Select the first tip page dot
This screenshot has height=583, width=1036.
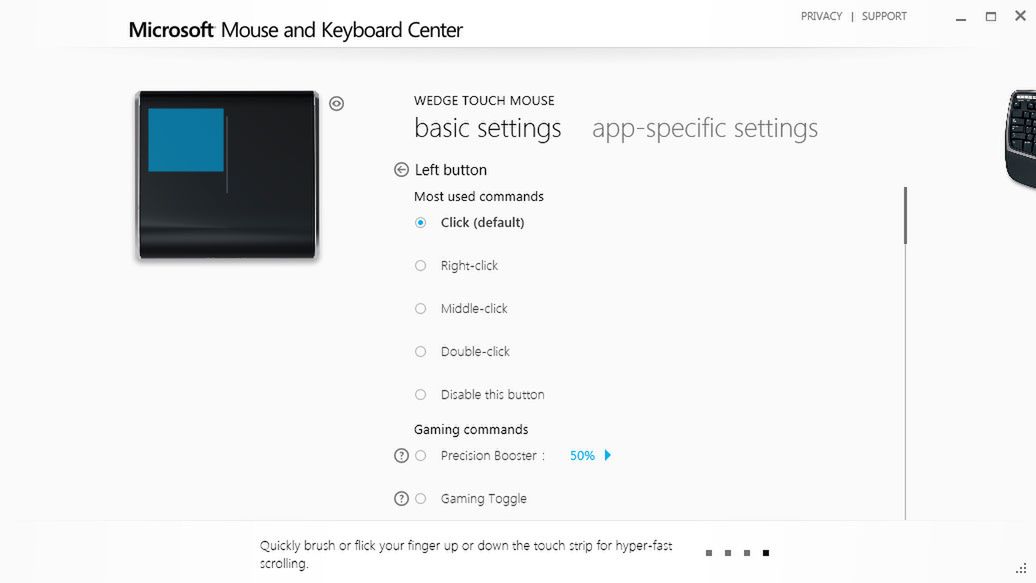(x=709, y=553)
